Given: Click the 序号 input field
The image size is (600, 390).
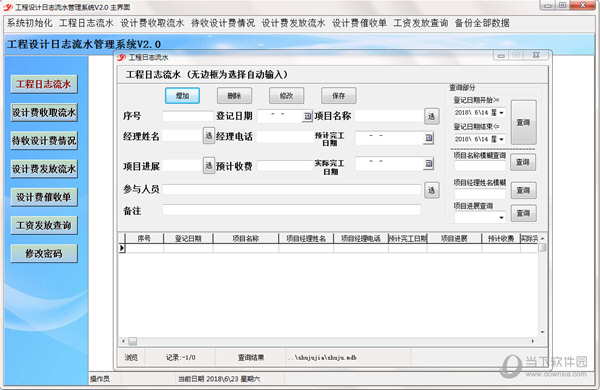Looking at the screenshot, I should click(188, 116).
